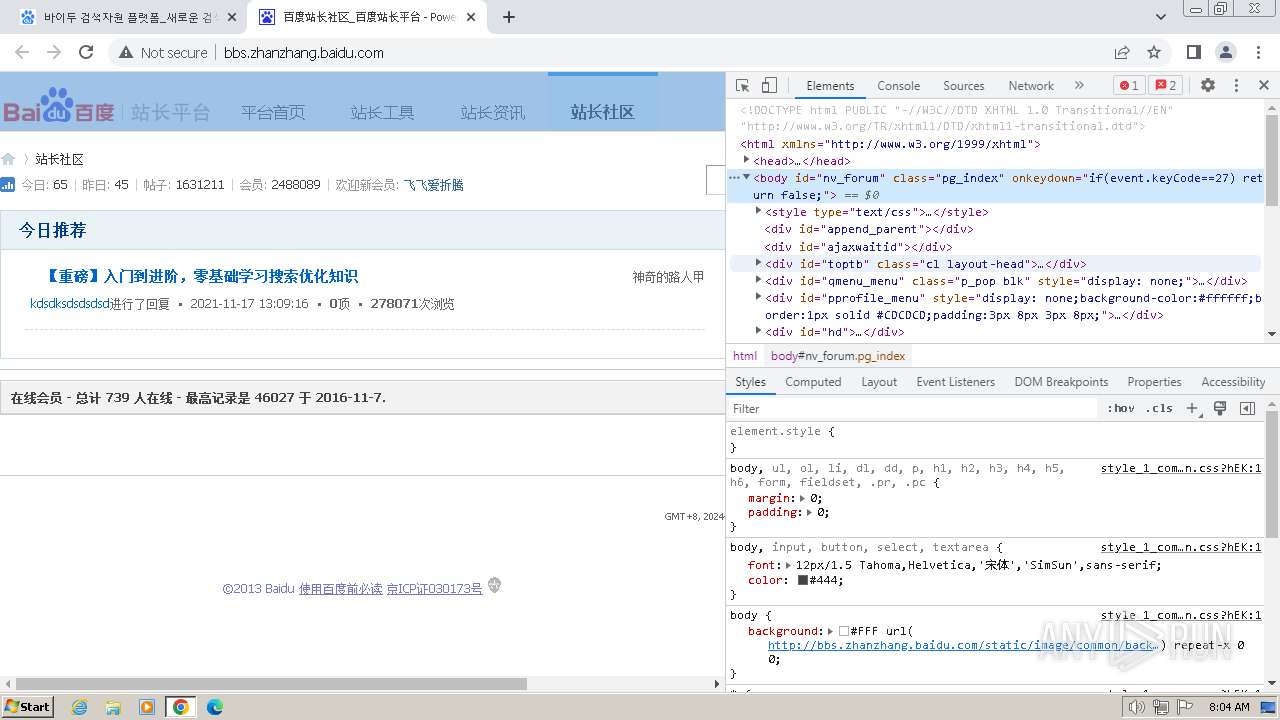Click the shield icon next to the ICP number
Image resolution: width=1280 pixels, height=720 pixels.
(494, 586)
